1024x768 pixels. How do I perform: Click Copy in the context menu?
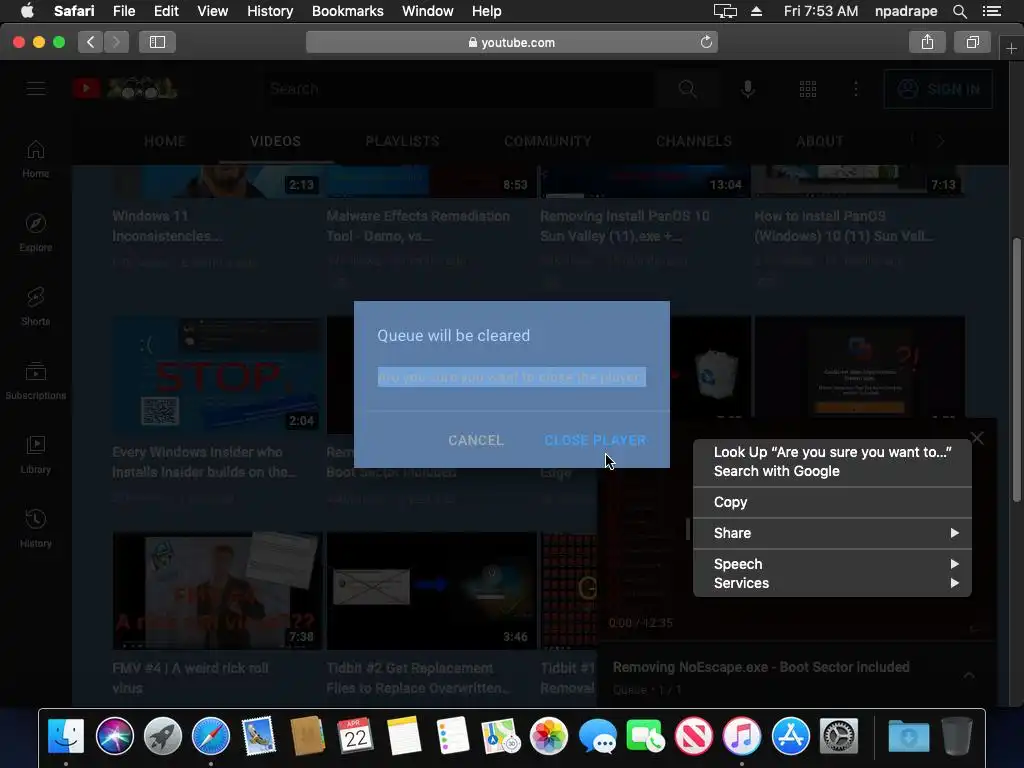pos(832,502)
